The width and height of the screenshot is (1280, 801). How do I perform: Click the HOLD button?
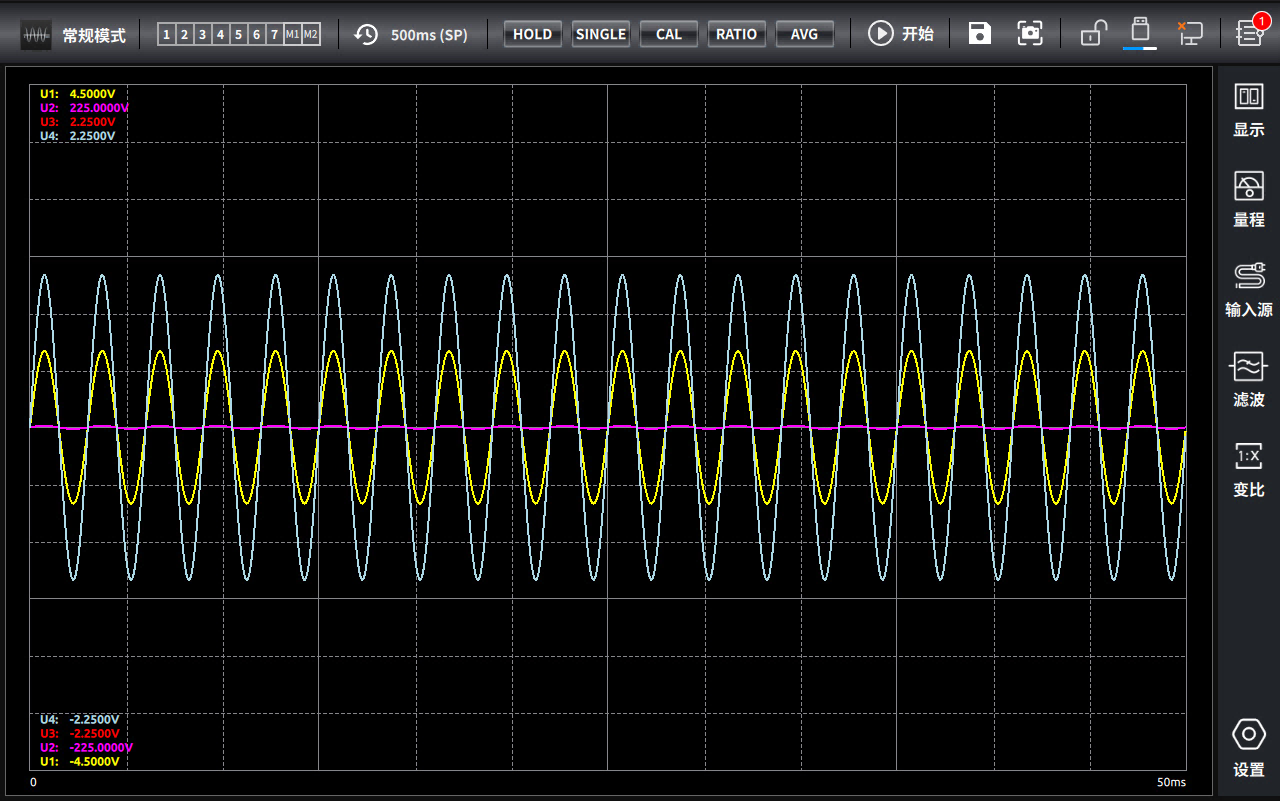pos(532,34)
